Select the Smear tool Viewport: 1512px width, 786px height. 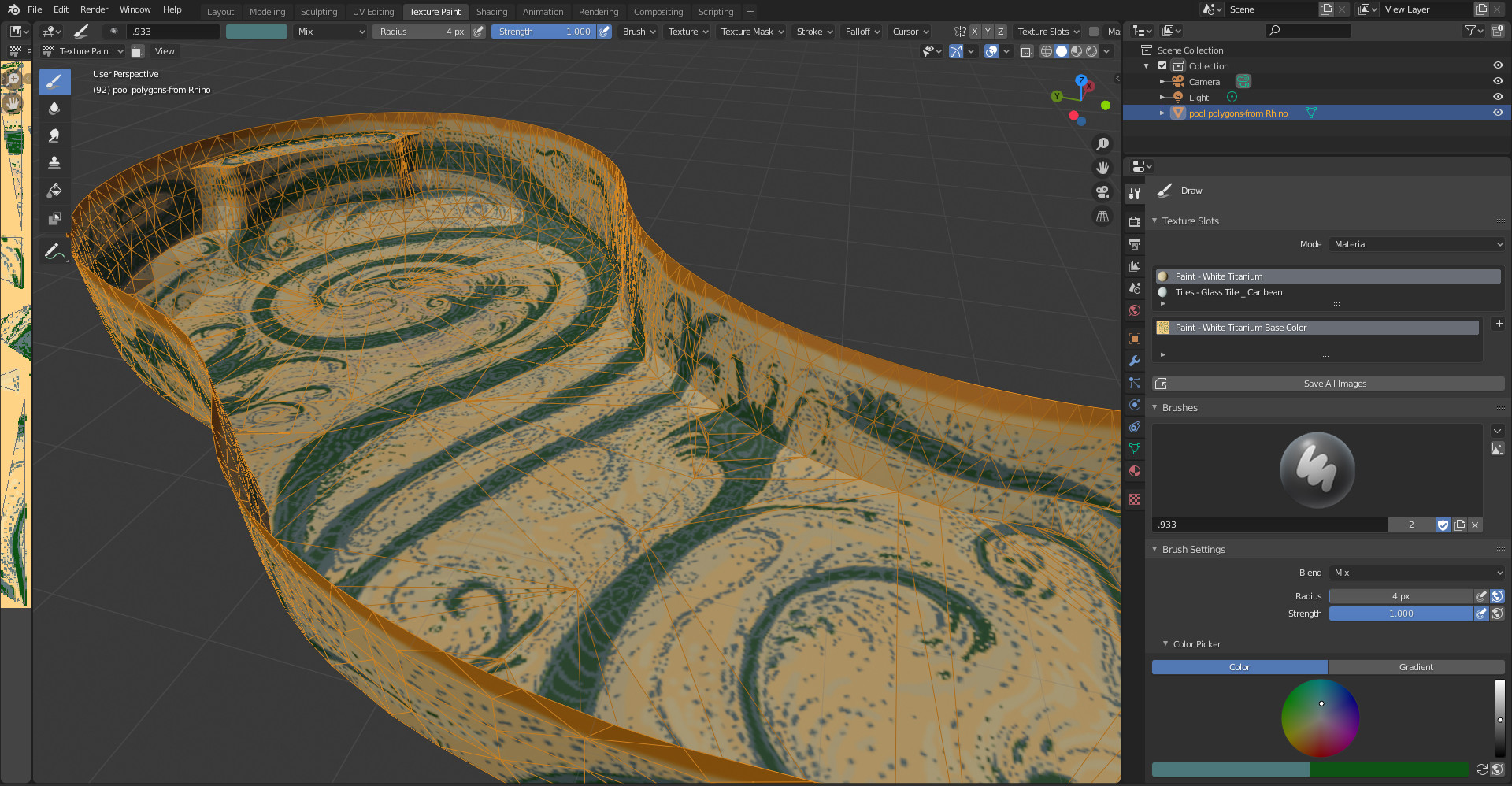(54, 135)
